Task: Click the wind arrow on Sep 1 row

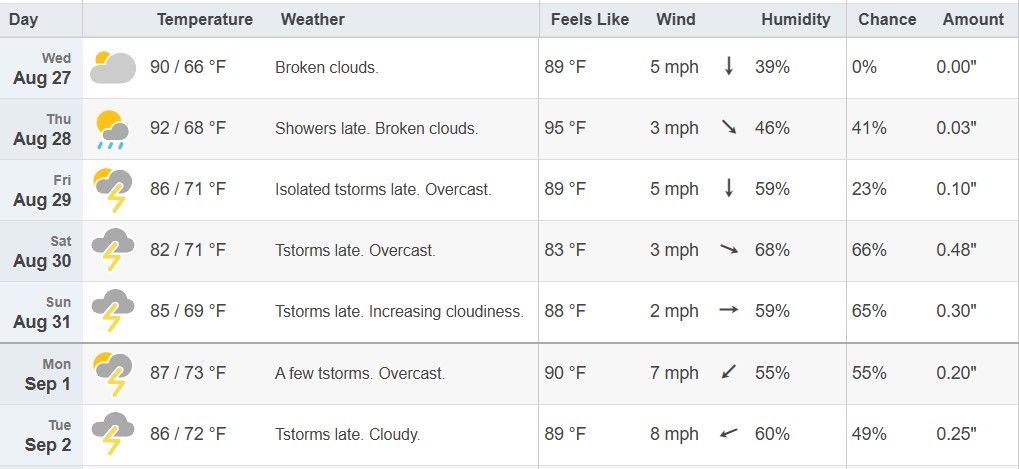Action: (729, 372)
